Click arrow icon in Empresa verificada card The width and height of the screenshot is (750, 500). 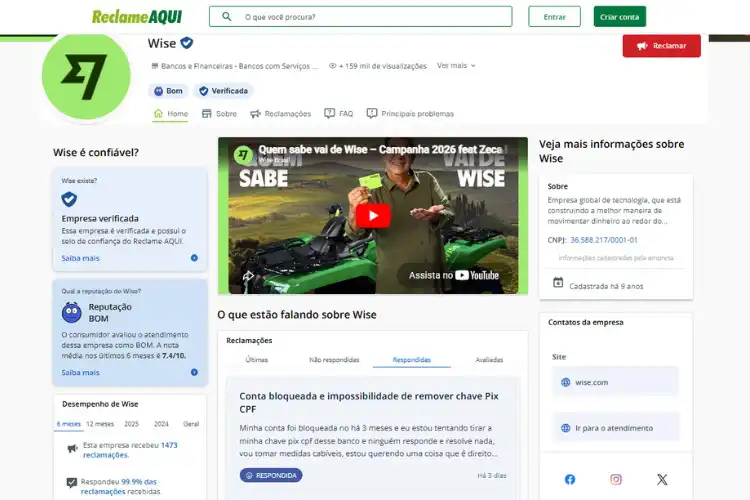coord(194,258)
